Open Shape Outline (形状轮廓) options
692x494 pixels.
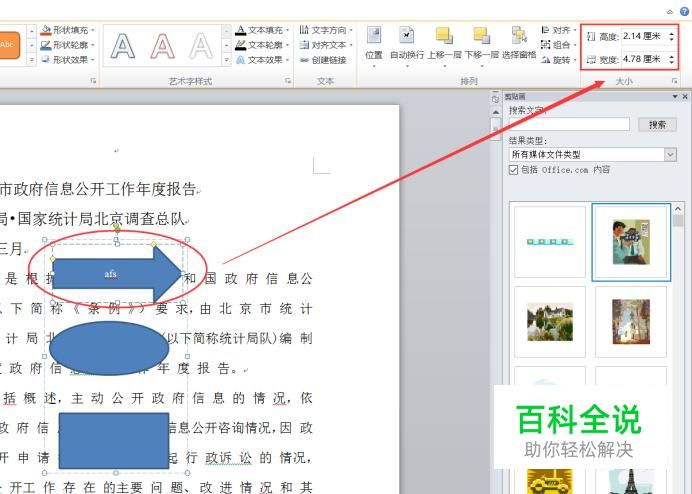pos(68,45)
